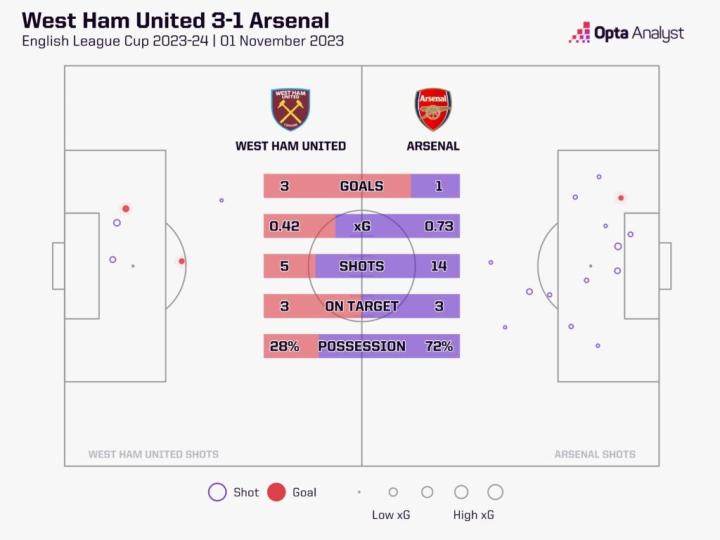The width and height of the screenshot is (720, 540).
Task: Click the smallest xG legend dot
Action: (359, 492)
